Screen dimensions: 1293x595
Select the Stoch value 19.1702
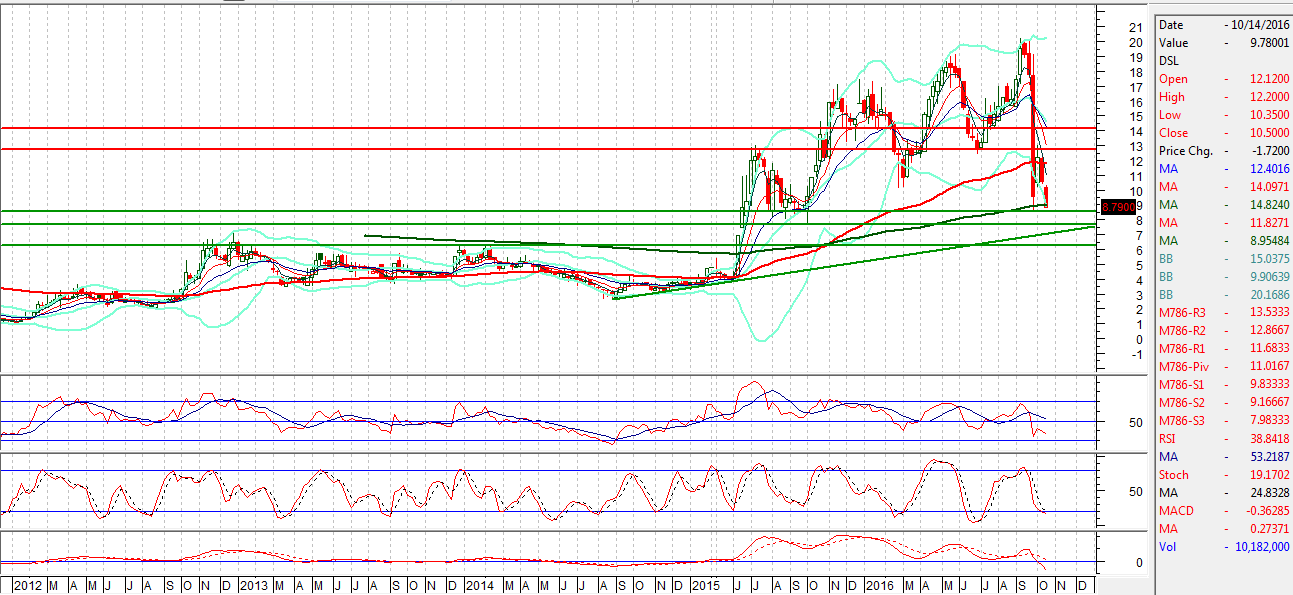pos(1268,475)
